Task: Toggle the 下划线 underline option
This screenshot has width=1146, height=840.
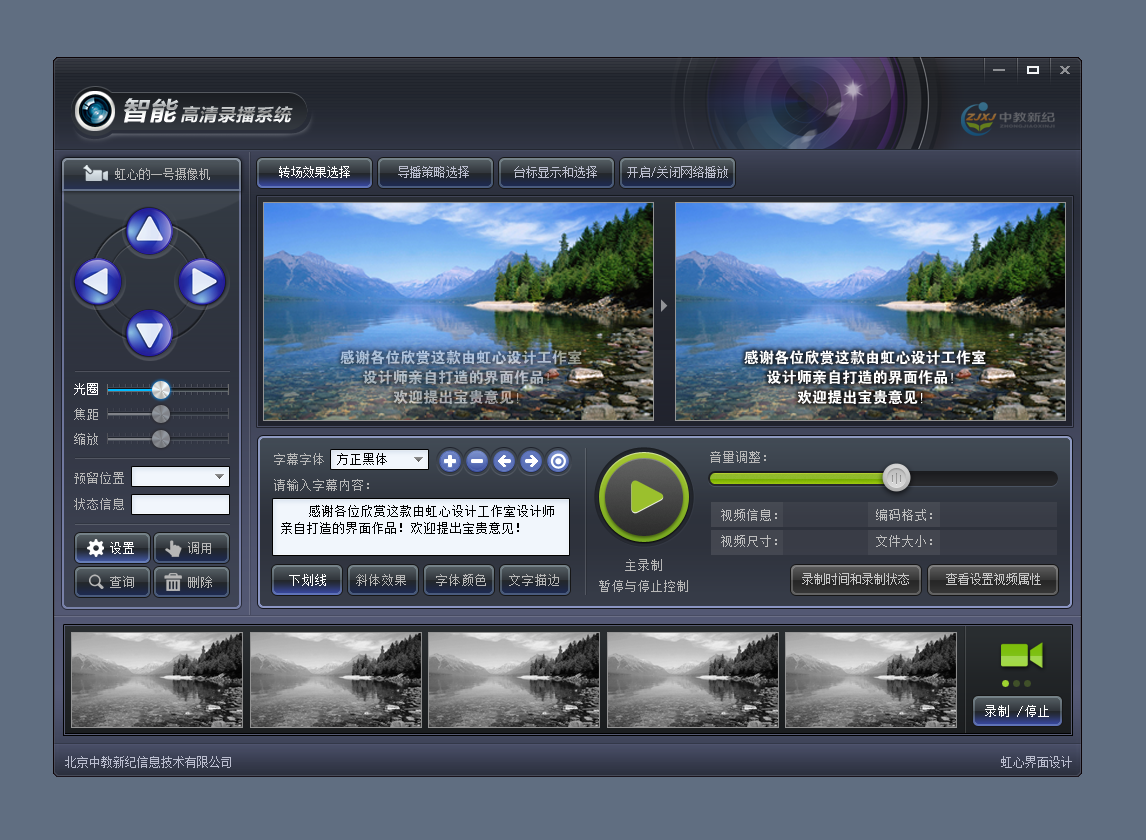Action: pyautogui.click(x=307, y=580)
